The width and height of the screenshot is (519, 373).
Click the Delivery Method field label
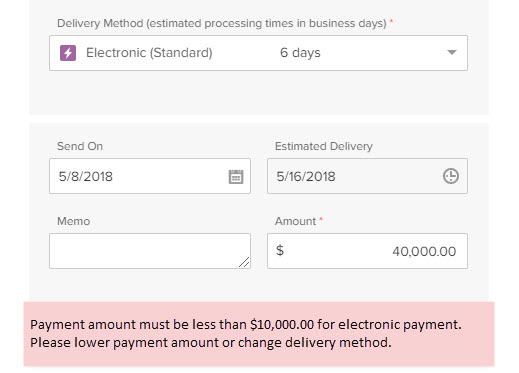pos(222,23)
